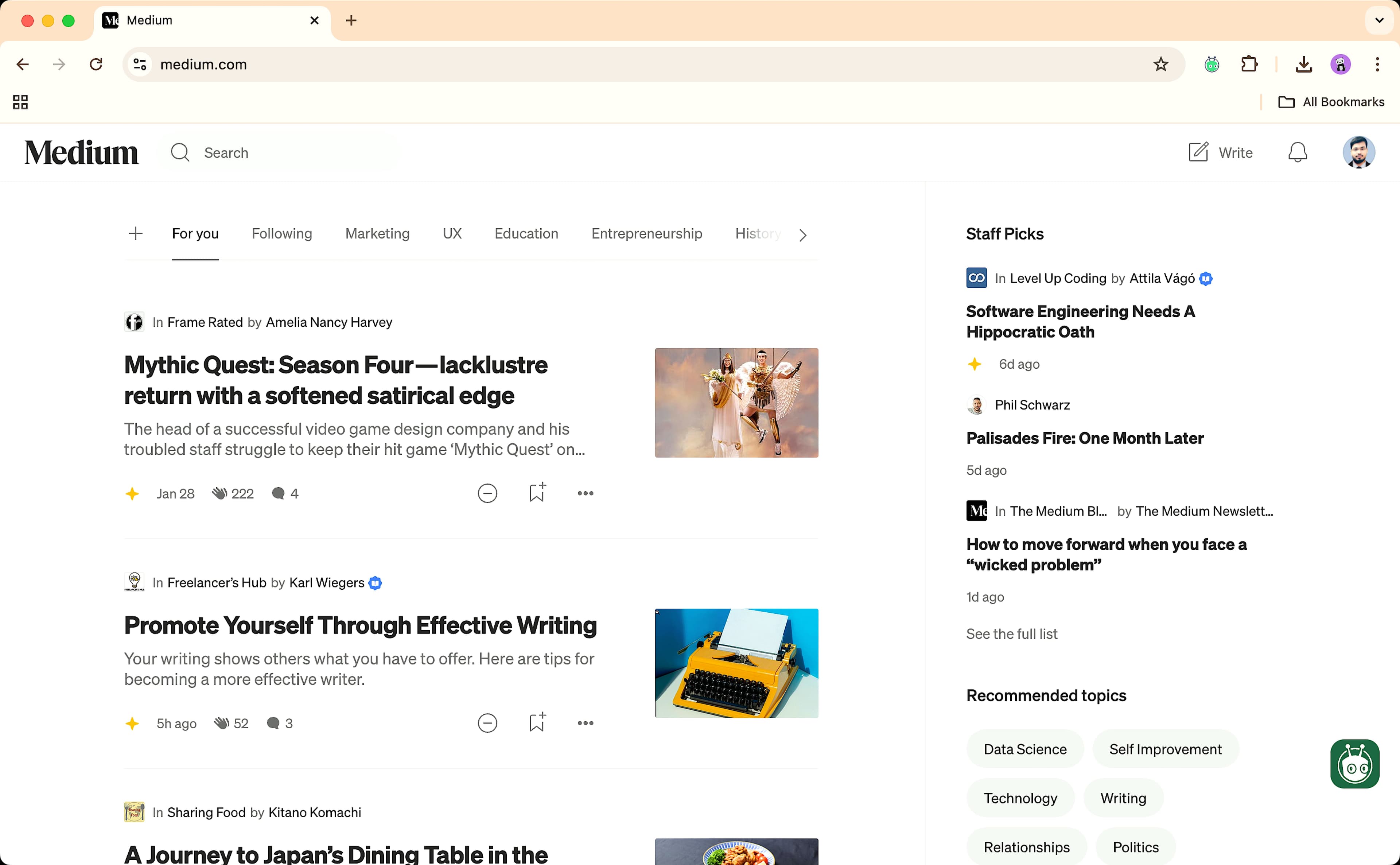Switch to the Education tab

(526, 233)
